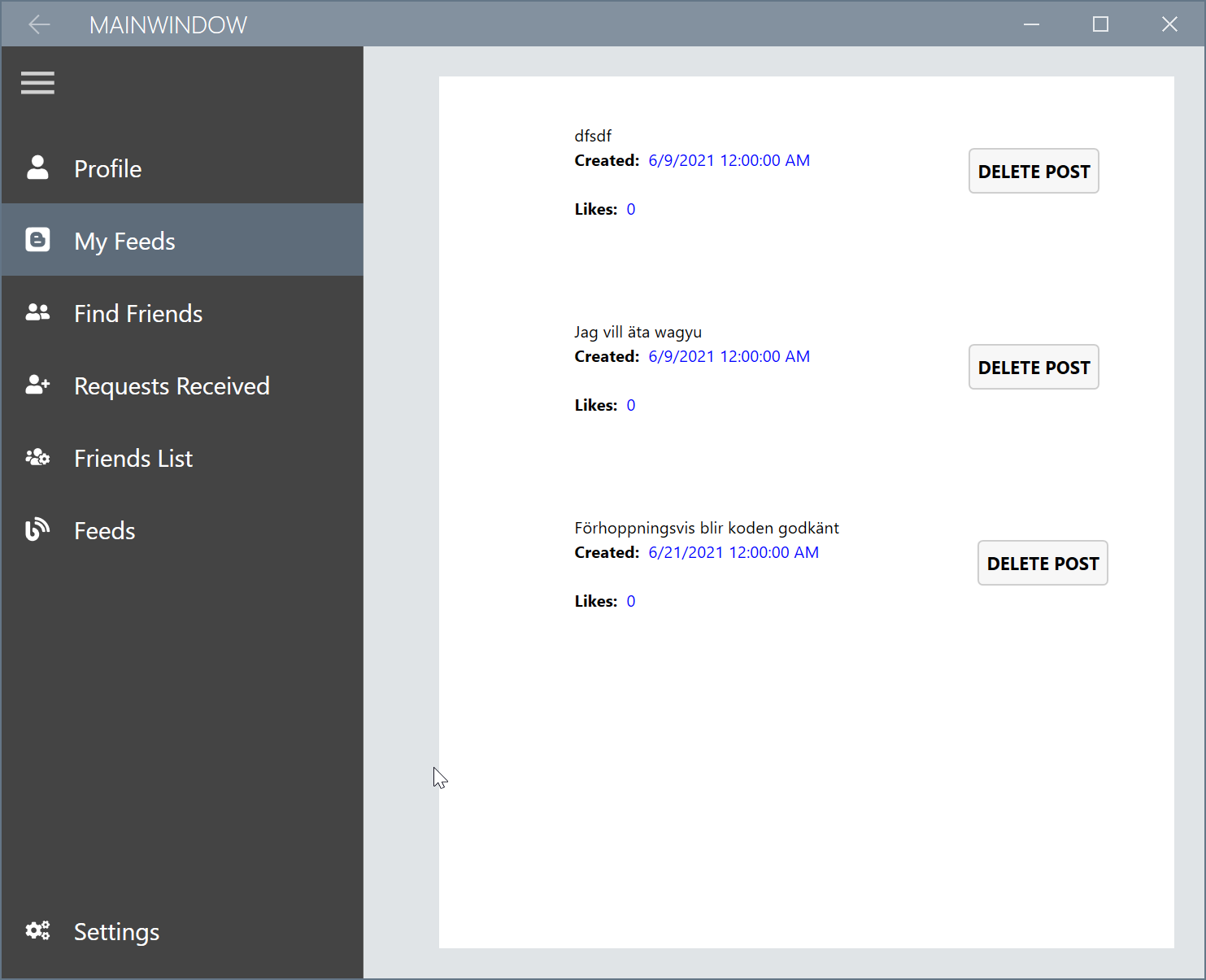Click the Settings gears icon
The width and height of the screenshot is (1206, 980).
tap(37, 930)
